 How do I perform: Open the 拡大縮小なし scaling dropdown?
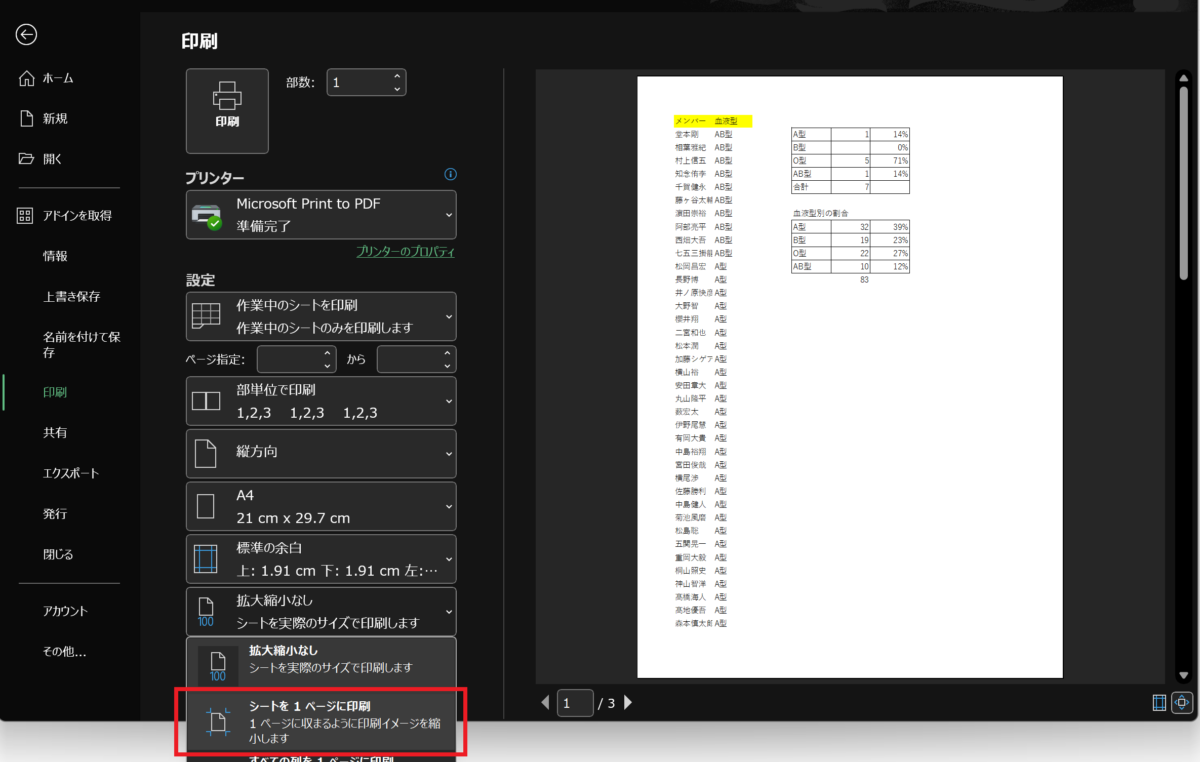click(320, 610)
